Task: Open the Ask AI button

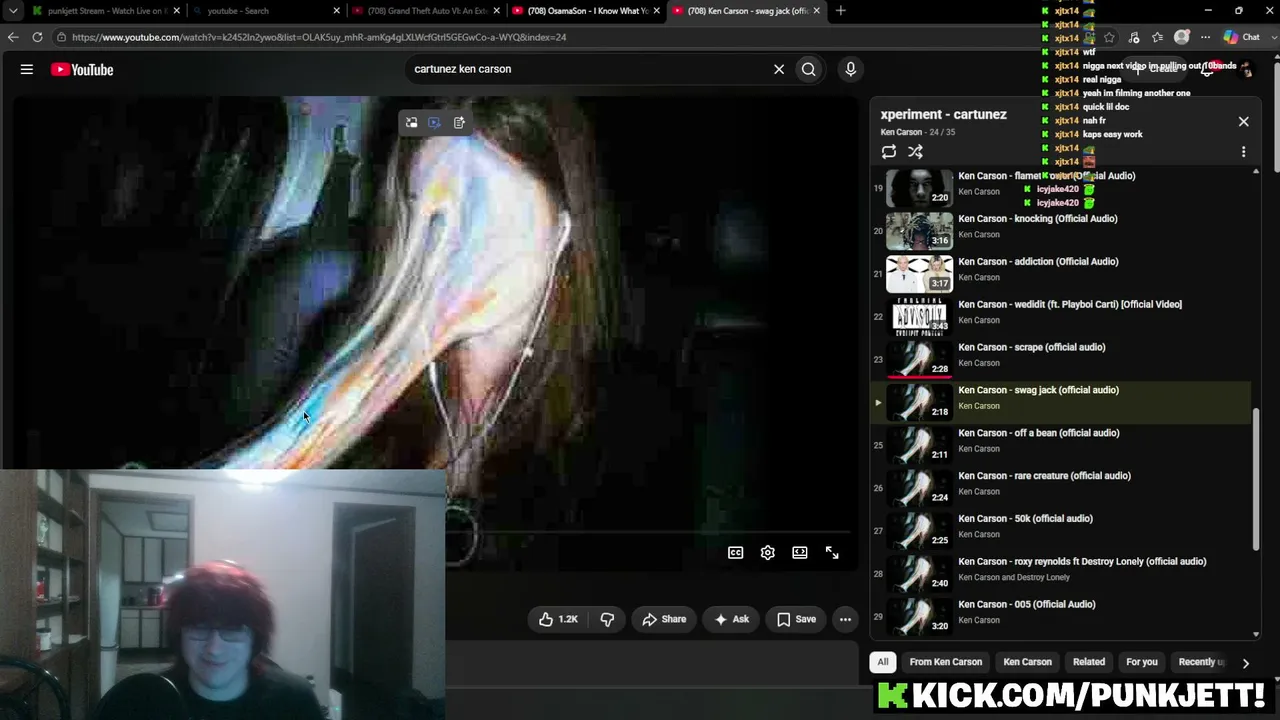Action: tap(731, 619)
